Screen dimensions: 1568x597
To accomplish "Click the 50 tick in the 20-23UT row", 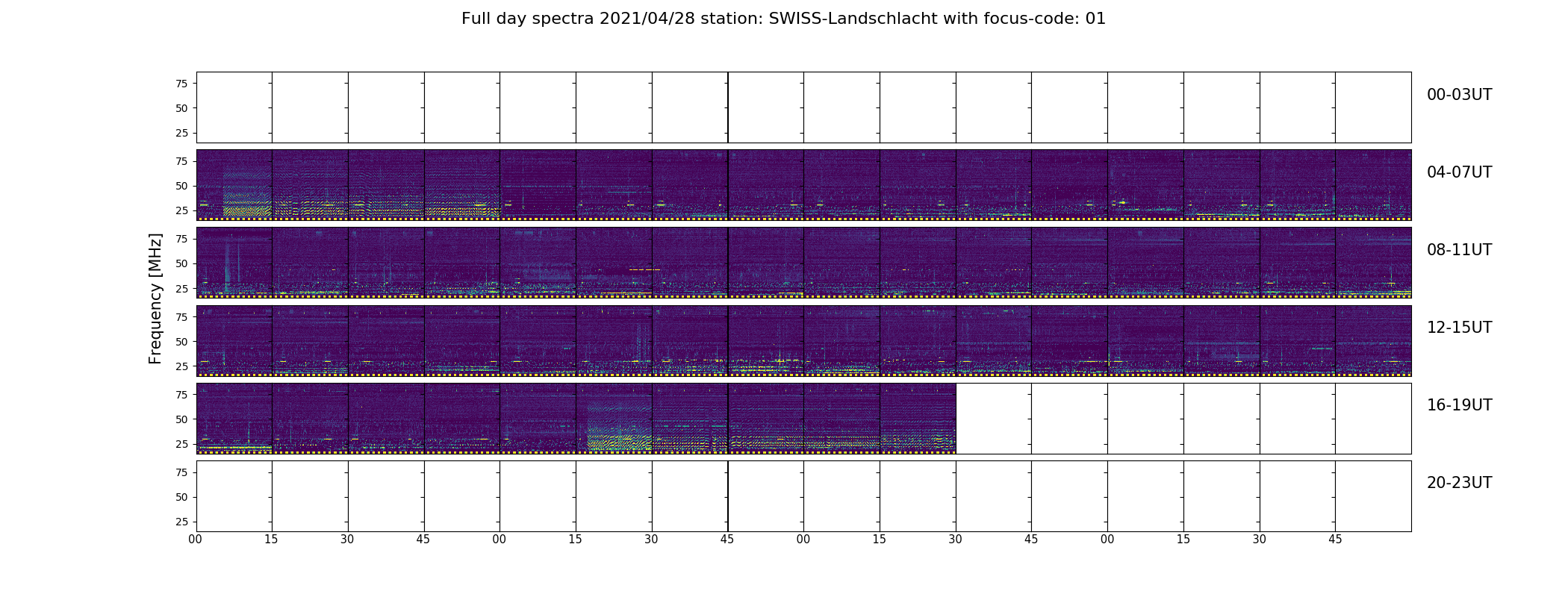I will [x=181, y=497].
